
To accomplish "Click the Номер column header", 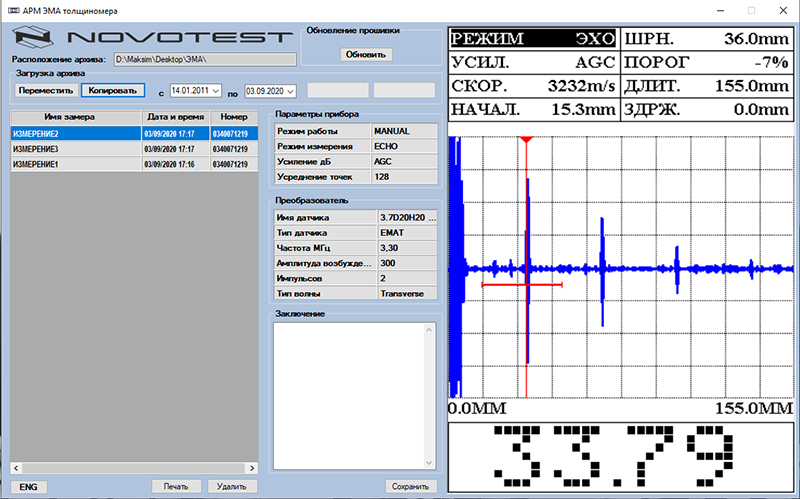I will (x=234, y=117).
